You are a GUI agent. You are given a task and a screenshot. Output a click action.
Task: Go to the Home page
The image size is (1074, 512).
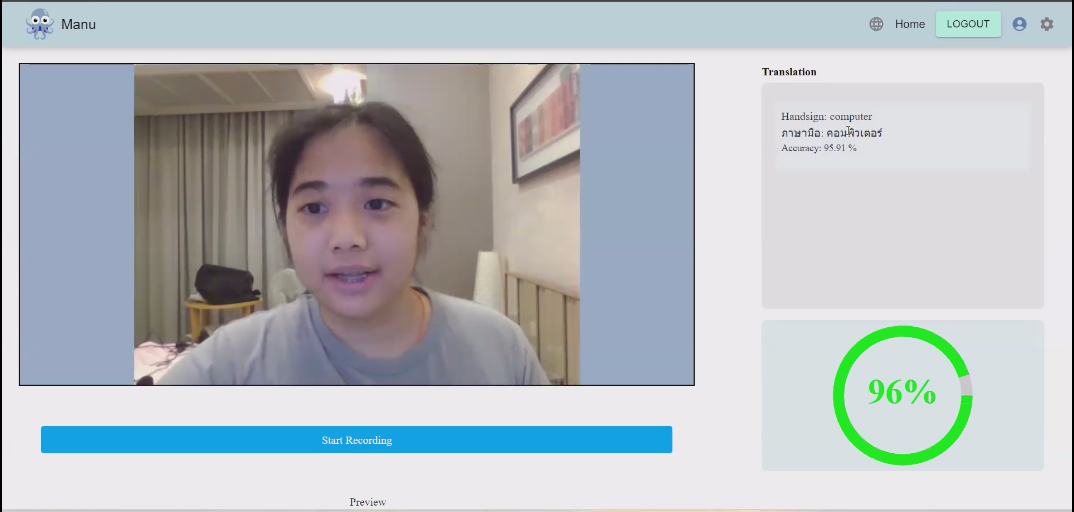(x=910, y=24)
